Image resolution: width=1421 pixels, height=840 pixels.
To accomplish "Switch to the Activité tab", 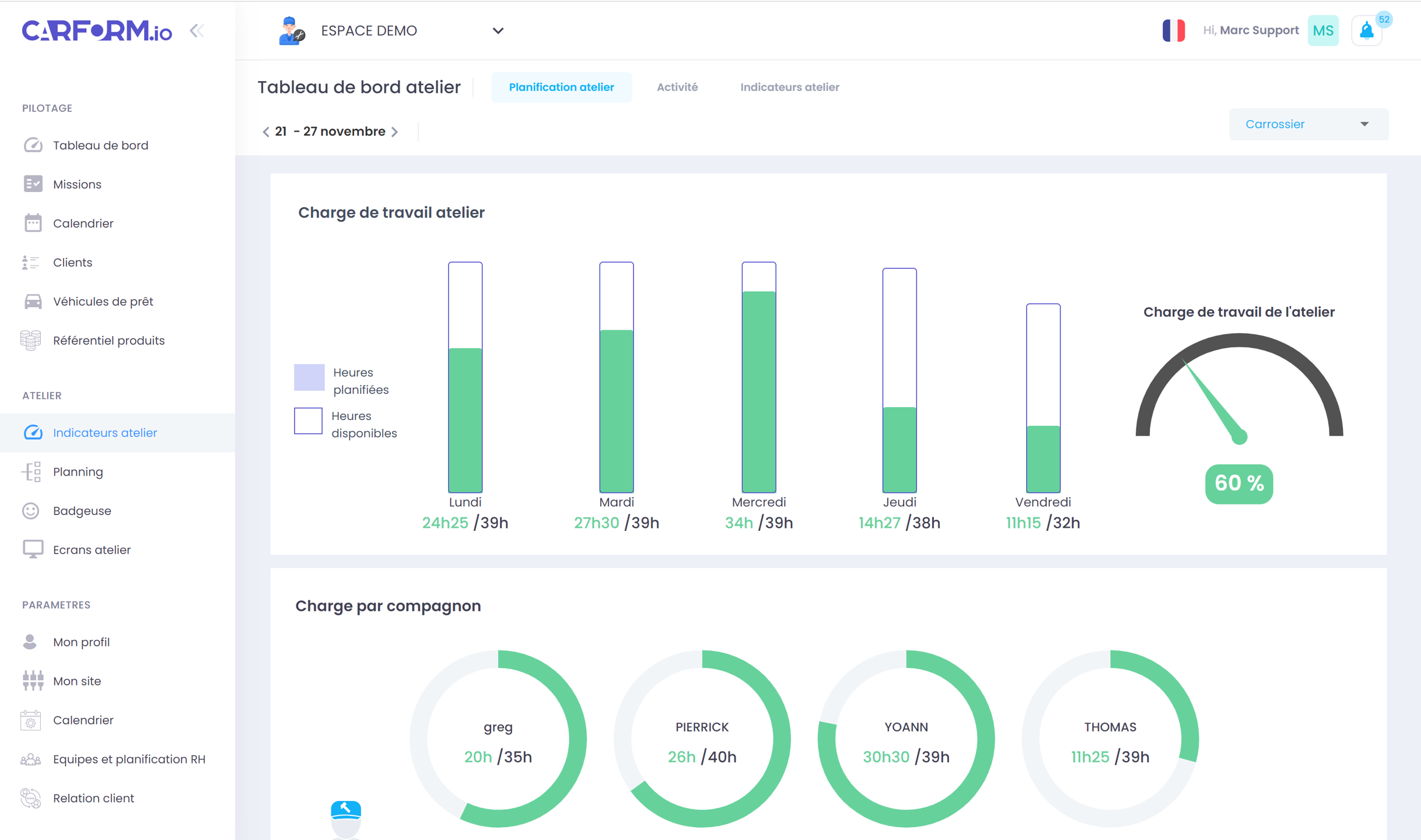I will (677, 87).
